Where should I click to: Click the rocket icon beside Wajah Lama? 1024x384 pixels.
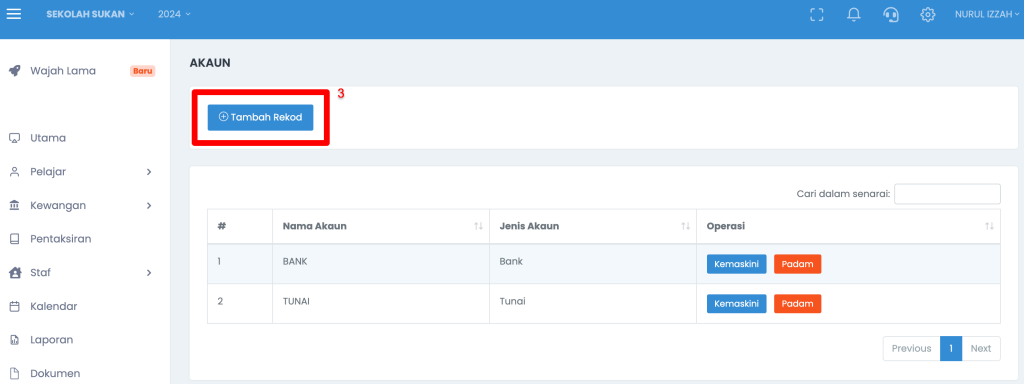pyautogui.click(x=14, y=71)
